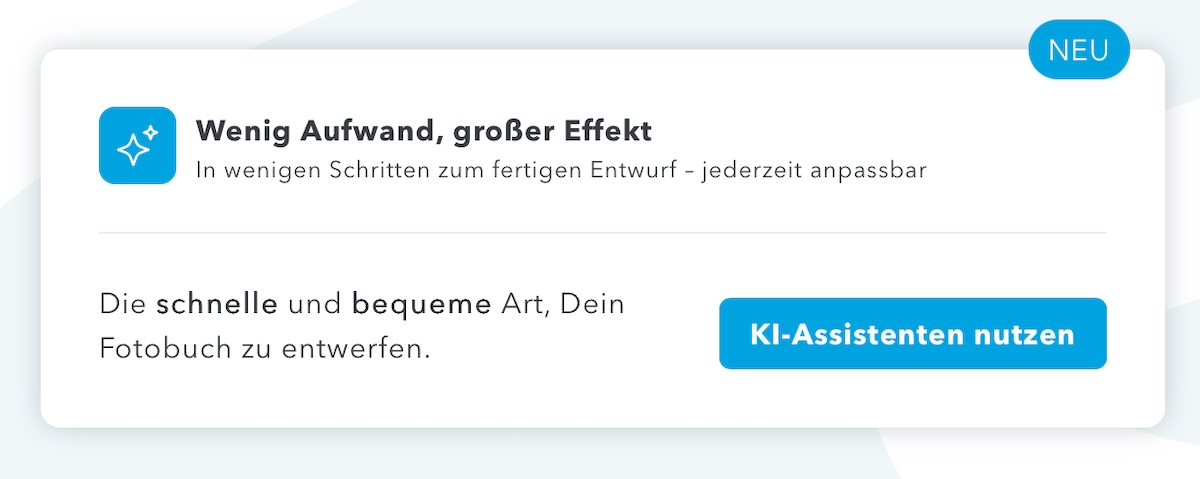The height and width of the screenshot is (479, 1200).
Task: Click the phrase jederzeit anpassbar
Action: tap(814, 171)
